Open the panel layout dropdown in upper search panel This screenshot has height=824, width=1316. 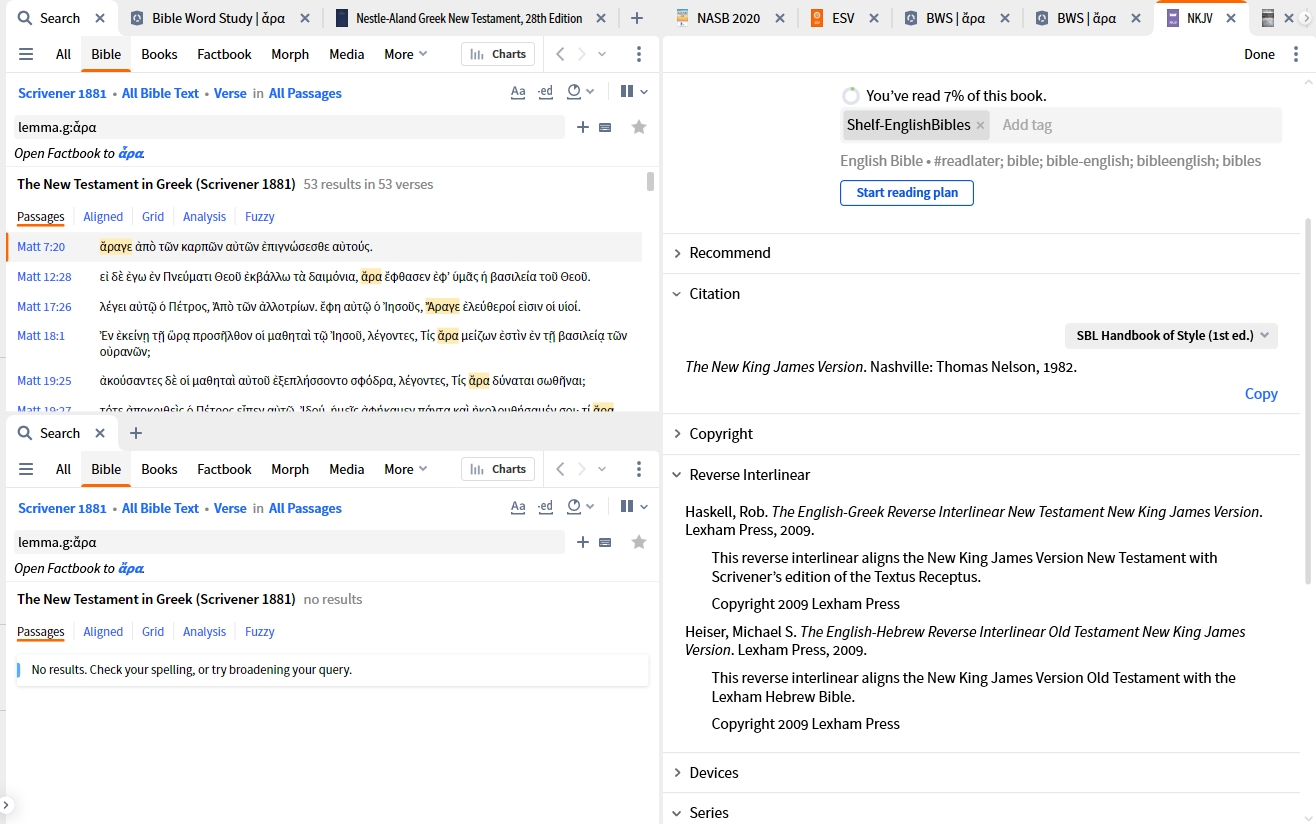coord(634,92)
